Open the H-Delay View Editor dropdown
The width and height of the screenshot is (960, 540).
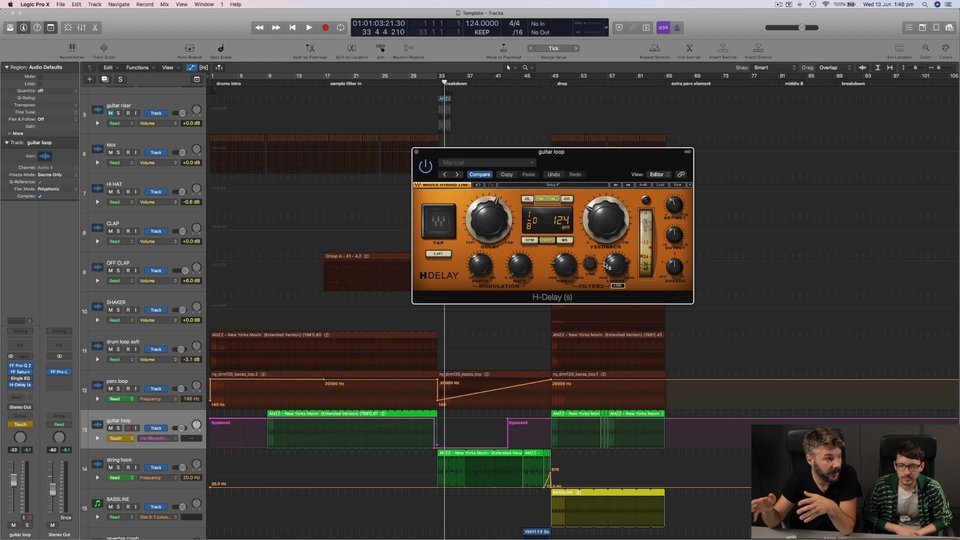pyautogui.click(x=659, y=174)
